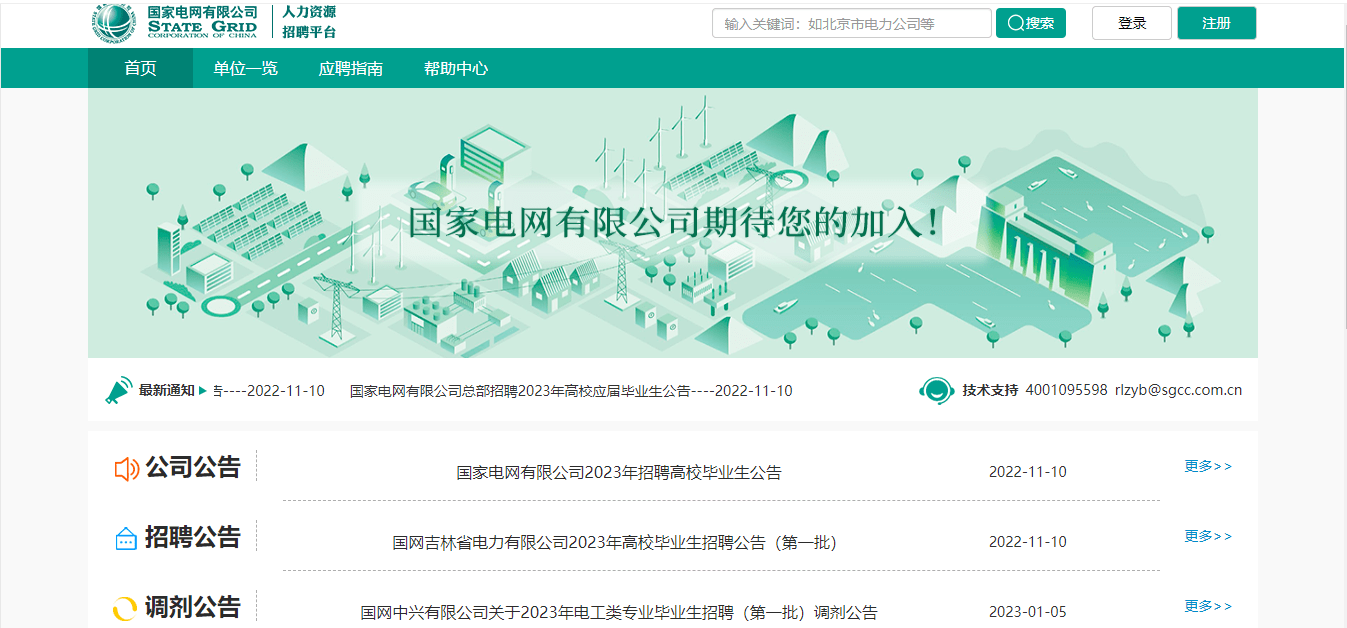Go to 应聘指南 in navigation bar

350,69
